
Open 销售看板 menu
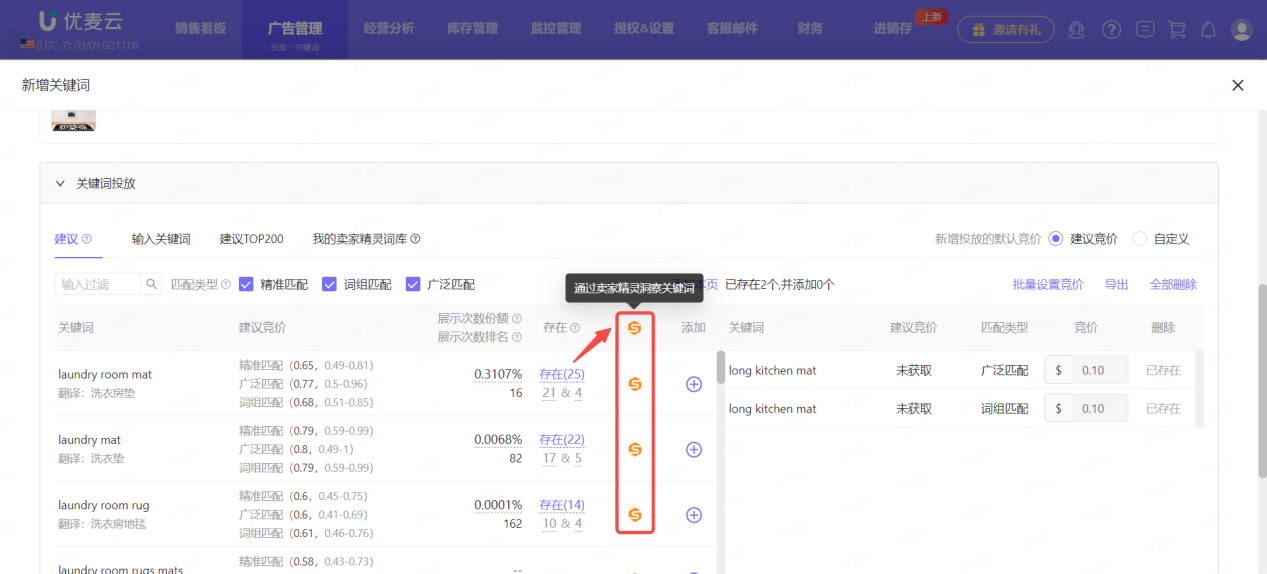tap(198, 28)
